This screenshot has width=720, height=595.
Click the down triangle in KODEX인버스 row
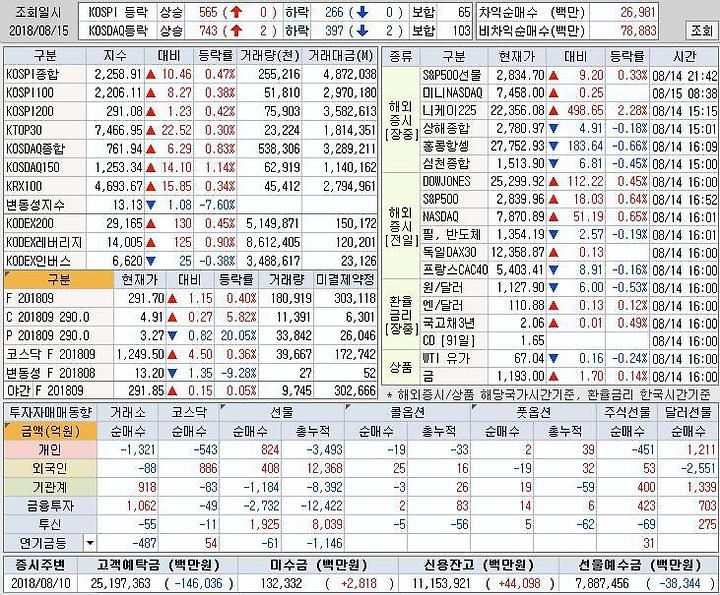[151, 261]
